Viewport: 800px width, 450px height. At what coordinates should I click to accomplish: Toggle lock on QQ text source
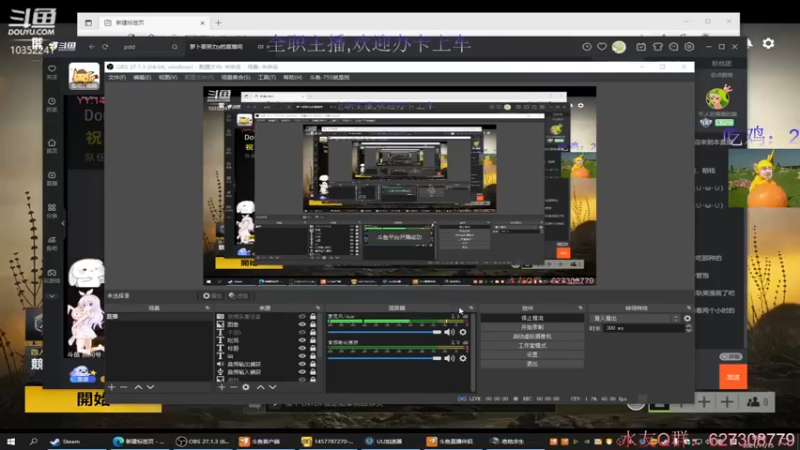pyautogui.click(x=313, y=356)
